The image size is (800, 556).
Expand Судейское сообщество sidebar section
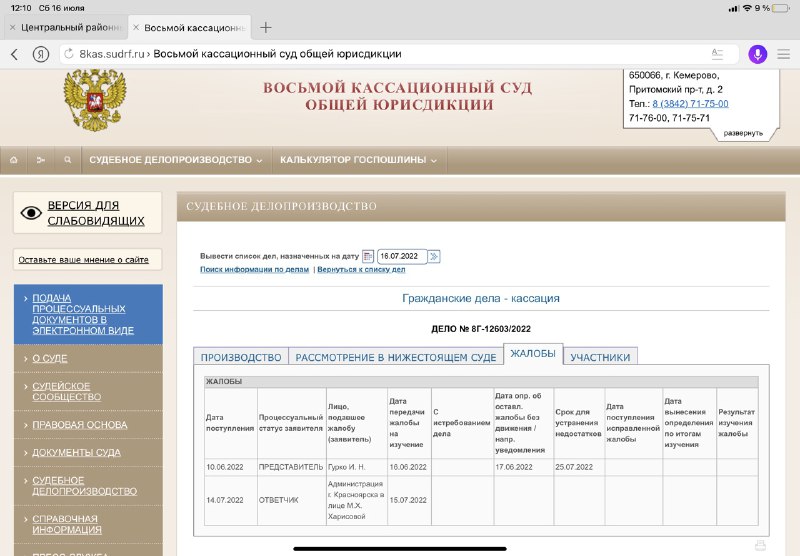coord(66,391)
